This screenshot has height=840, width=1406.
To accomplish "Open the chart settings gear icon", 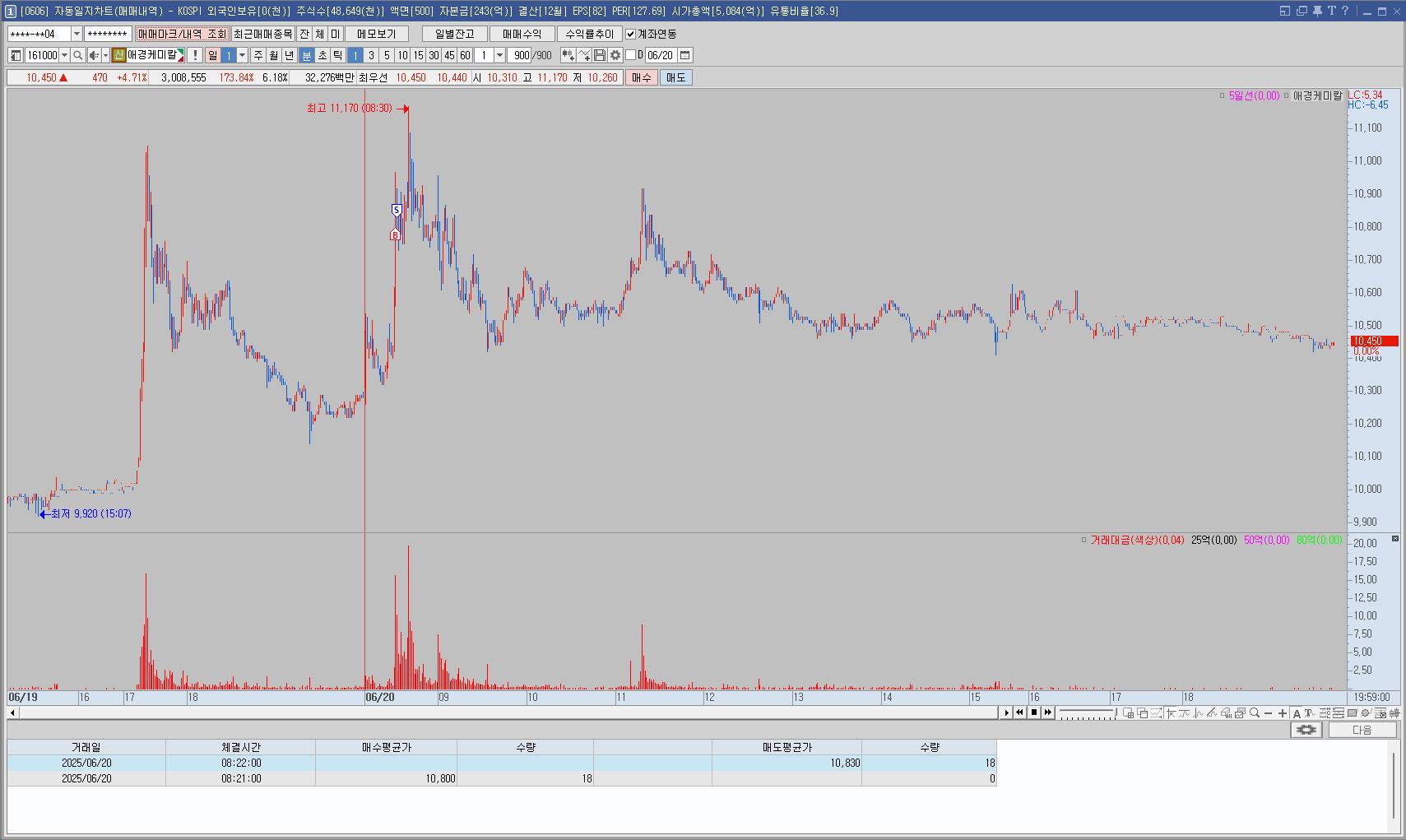I will [615, 55].
